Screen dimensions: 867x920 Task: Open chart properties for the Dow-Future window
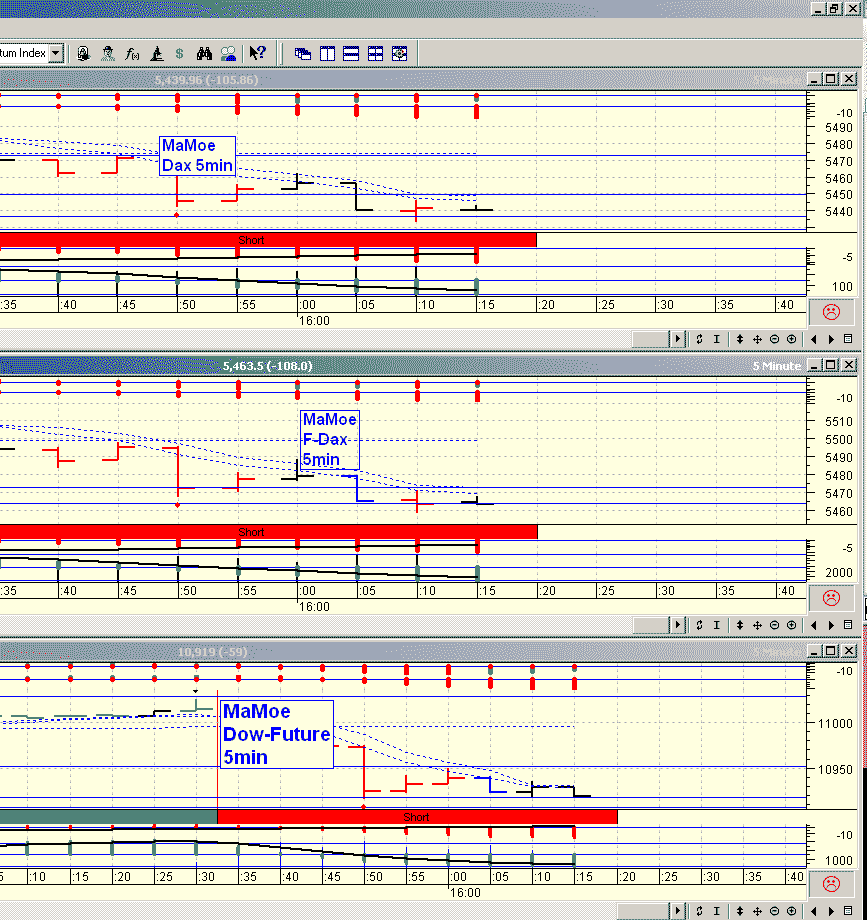(x=848, y=910)
